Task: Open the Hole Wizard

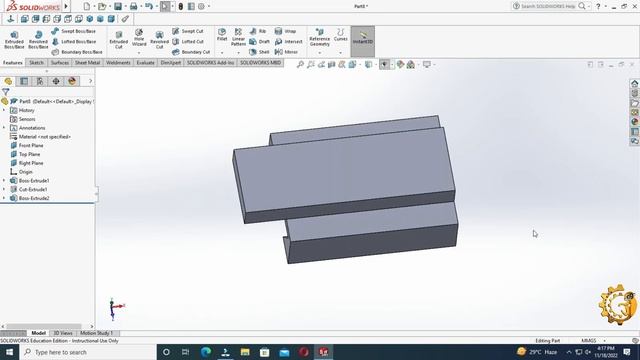Action: (139, 38)
